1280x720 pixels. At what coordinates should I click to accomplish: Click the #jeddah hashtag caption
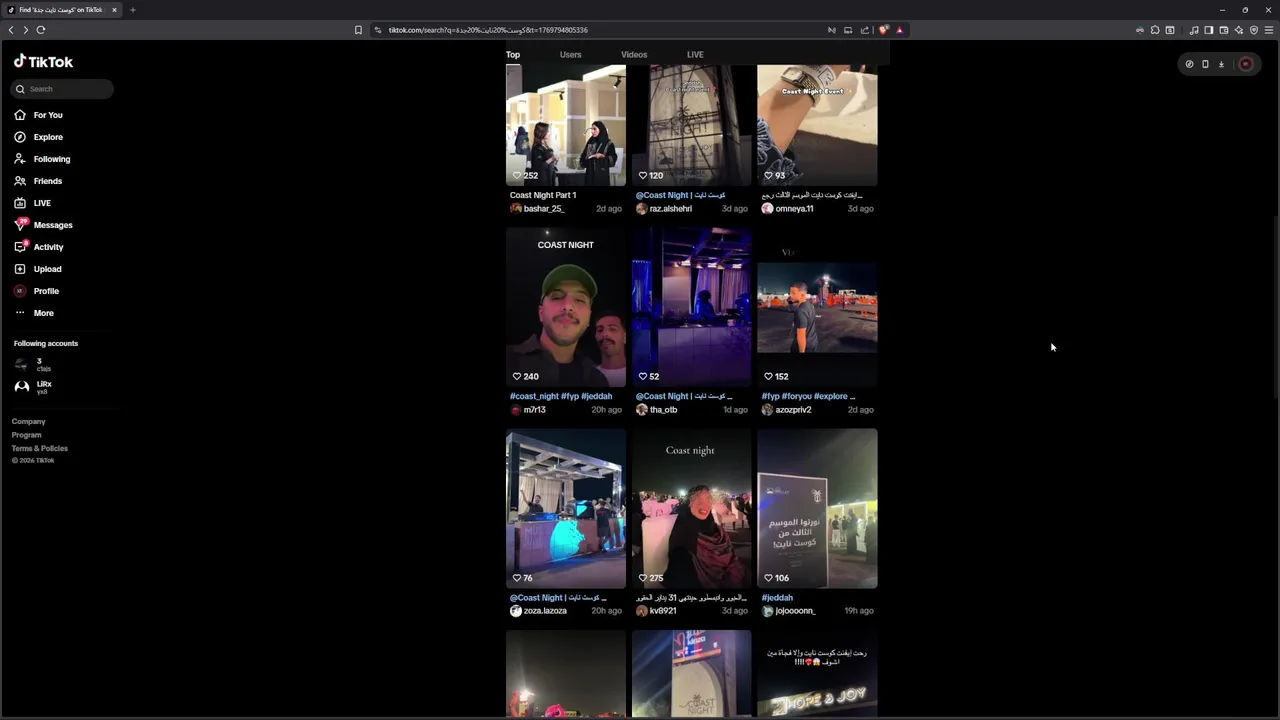click(777, 598)
